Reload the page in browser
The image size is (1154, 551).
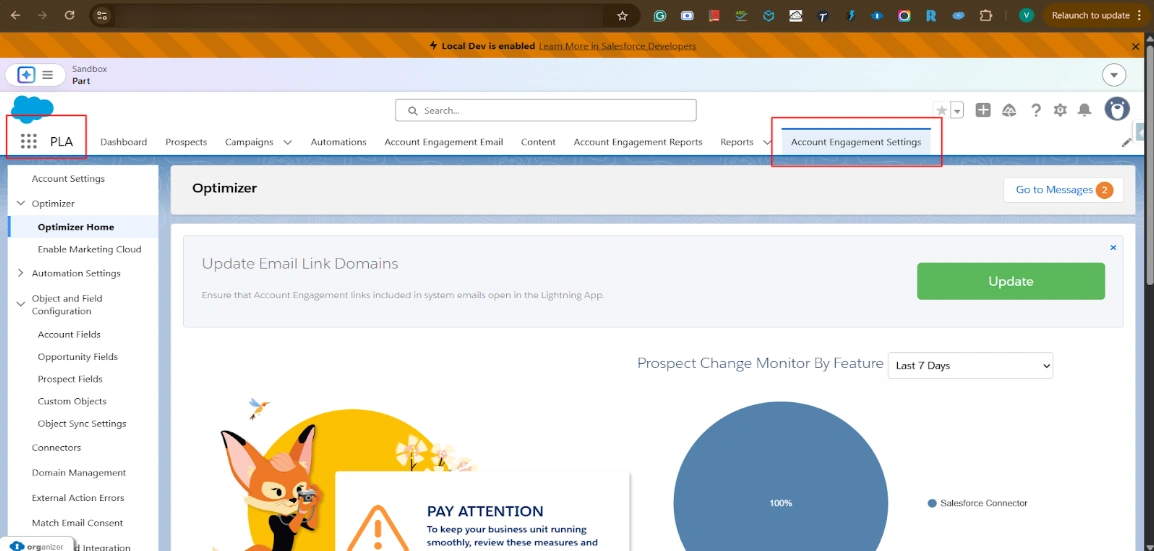pos(69,15)
